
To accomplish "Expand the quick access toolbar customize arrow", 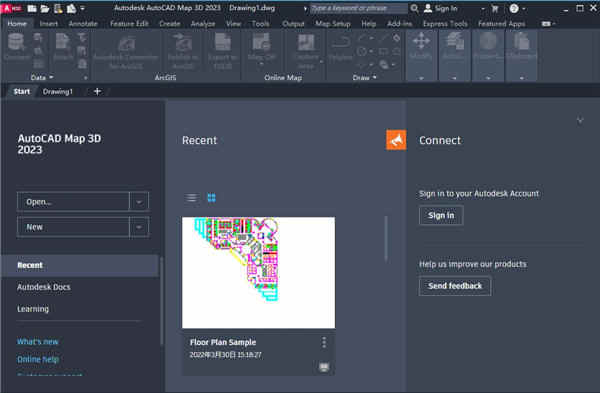I will [x=83, y=8].
